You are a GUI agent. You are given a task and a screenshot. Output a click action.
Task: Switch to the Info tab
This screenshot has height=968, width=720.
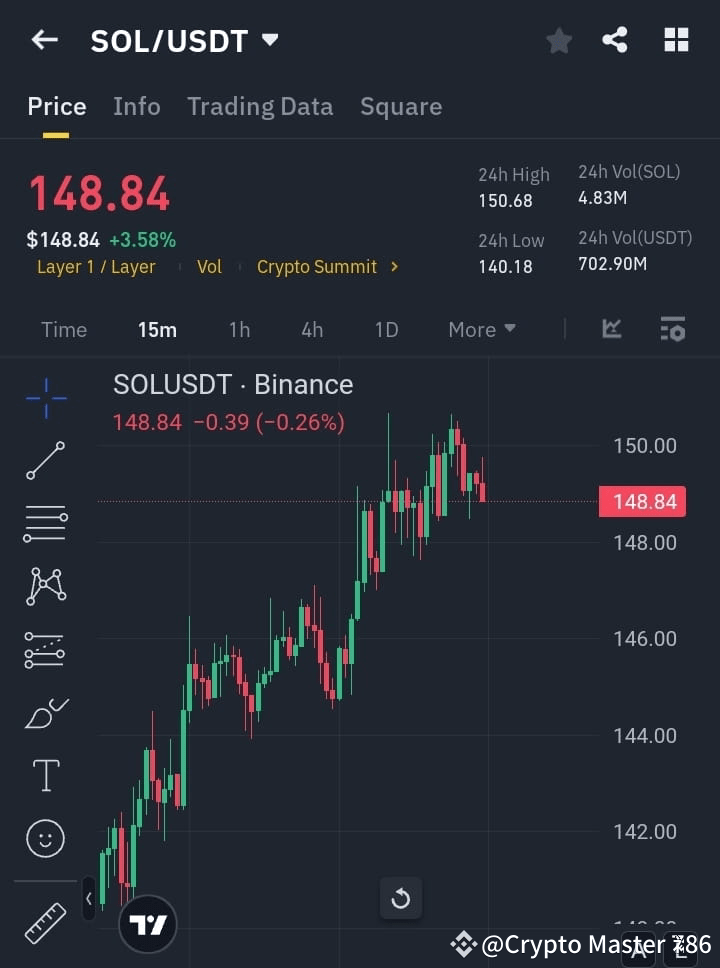(137, 106)
